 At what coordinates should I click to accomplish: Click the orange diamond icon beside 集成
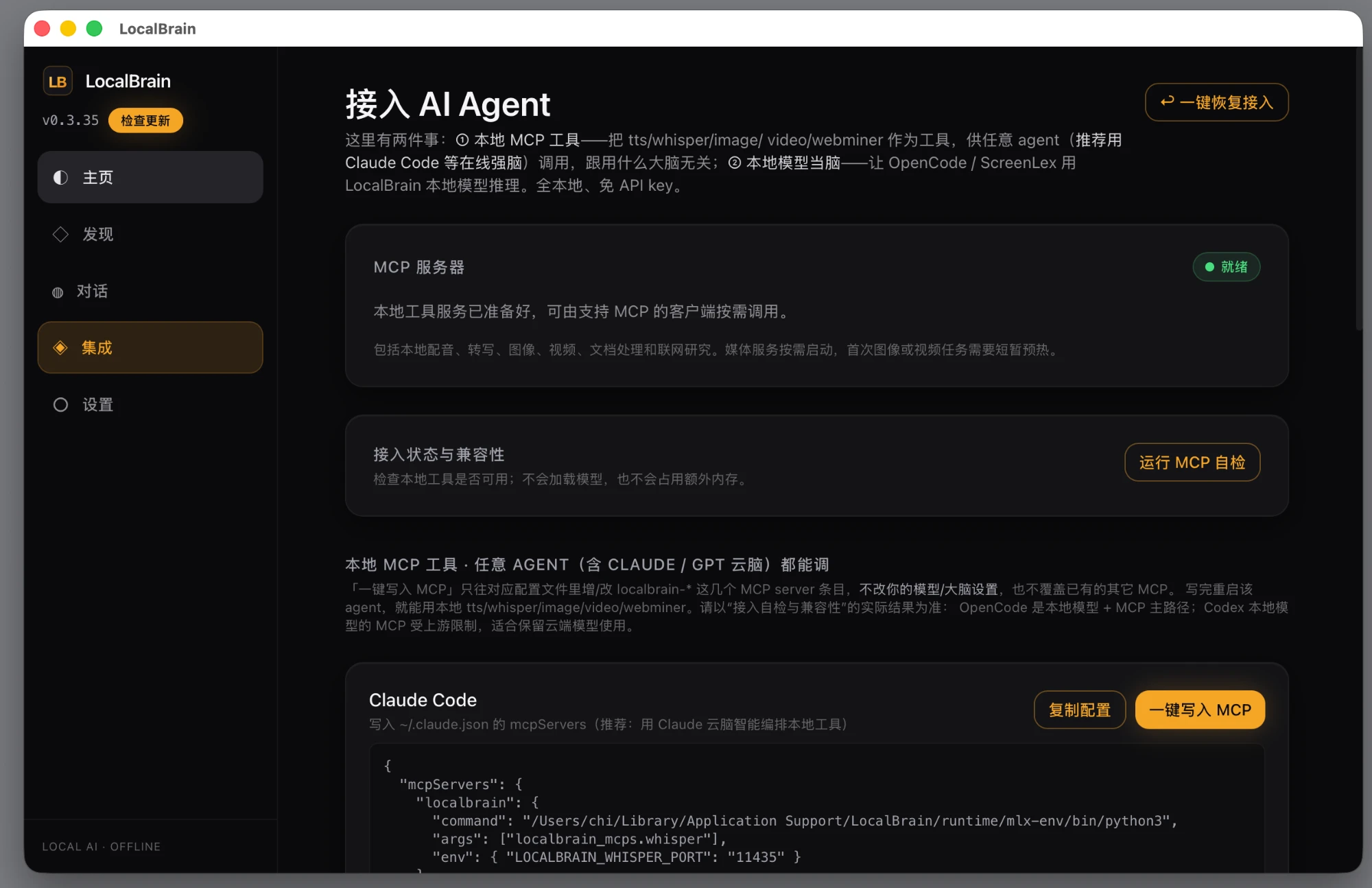pyautogui.click(x=60, y=348)
